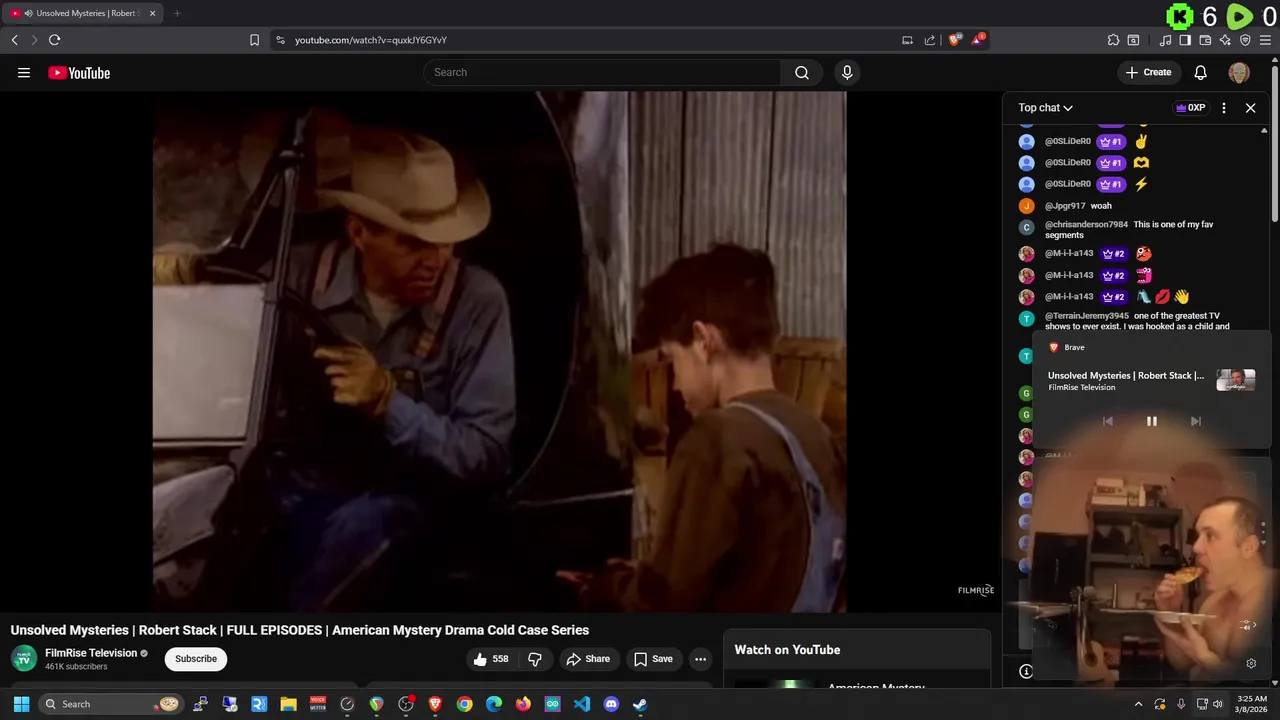
Task: Open Brave Shields lion icon
Action: click(955, 40)
